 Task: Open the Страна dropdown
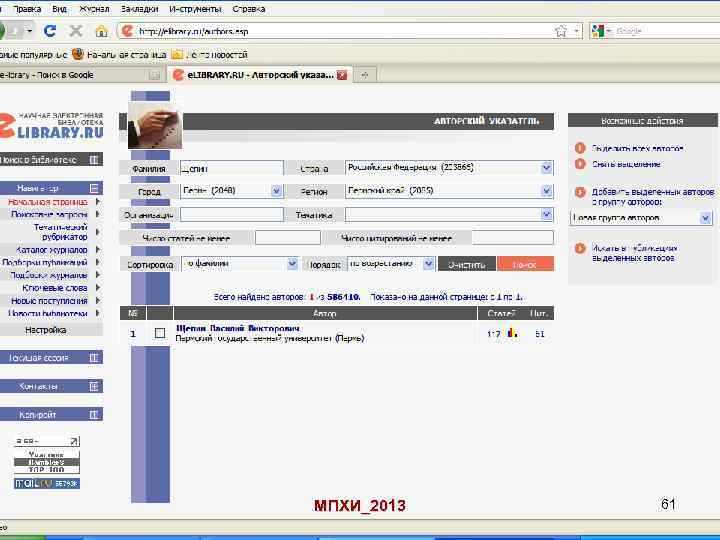pos(546,168)
